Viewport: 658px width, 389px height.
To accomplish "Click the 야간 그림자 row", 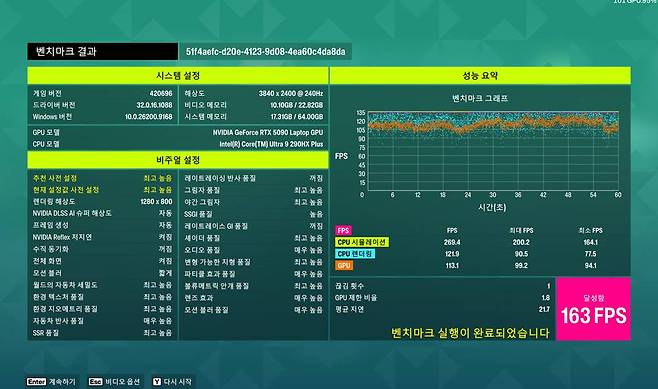I will click(253, 202).
